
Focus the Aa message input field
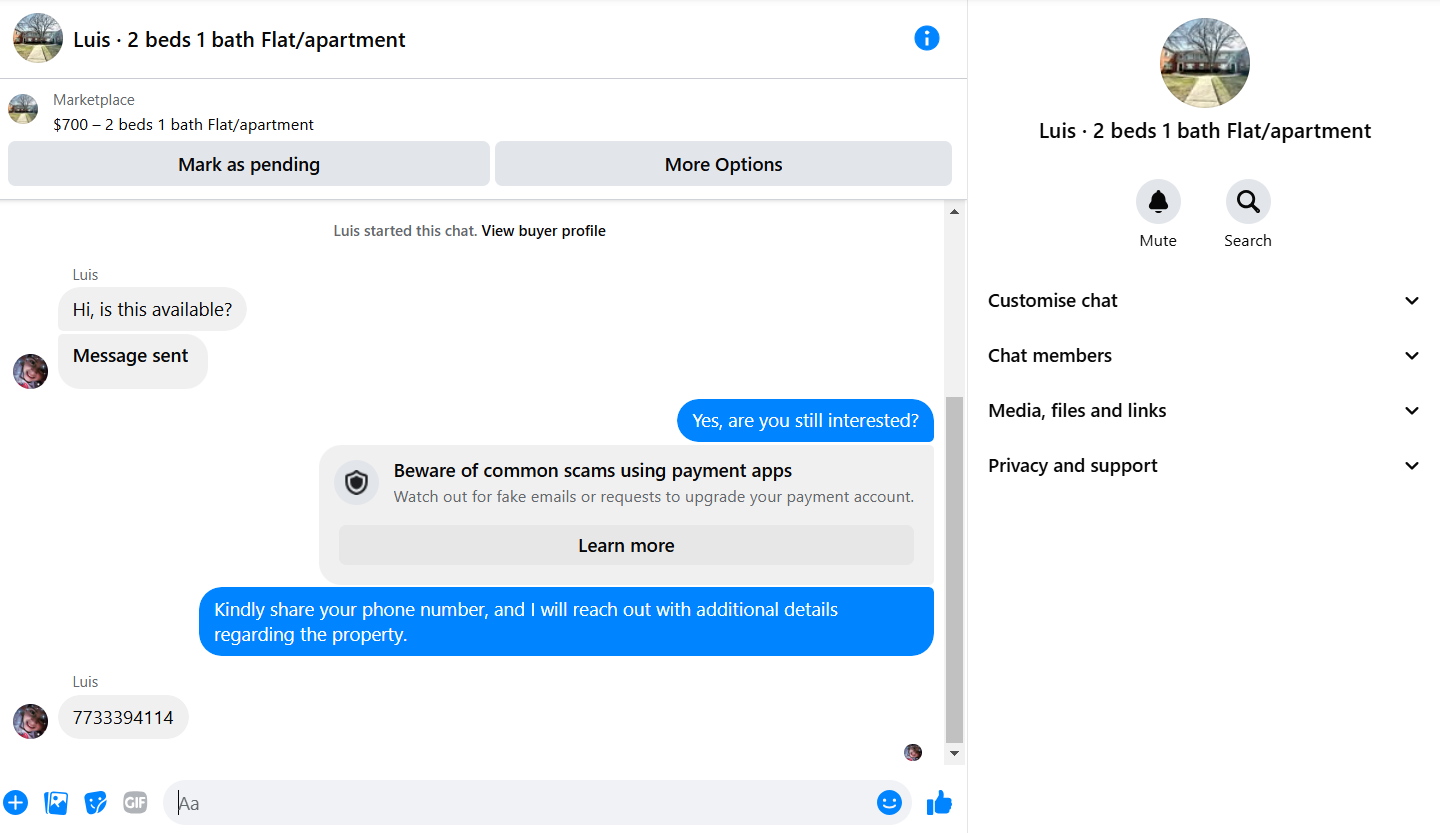[520, 802]
